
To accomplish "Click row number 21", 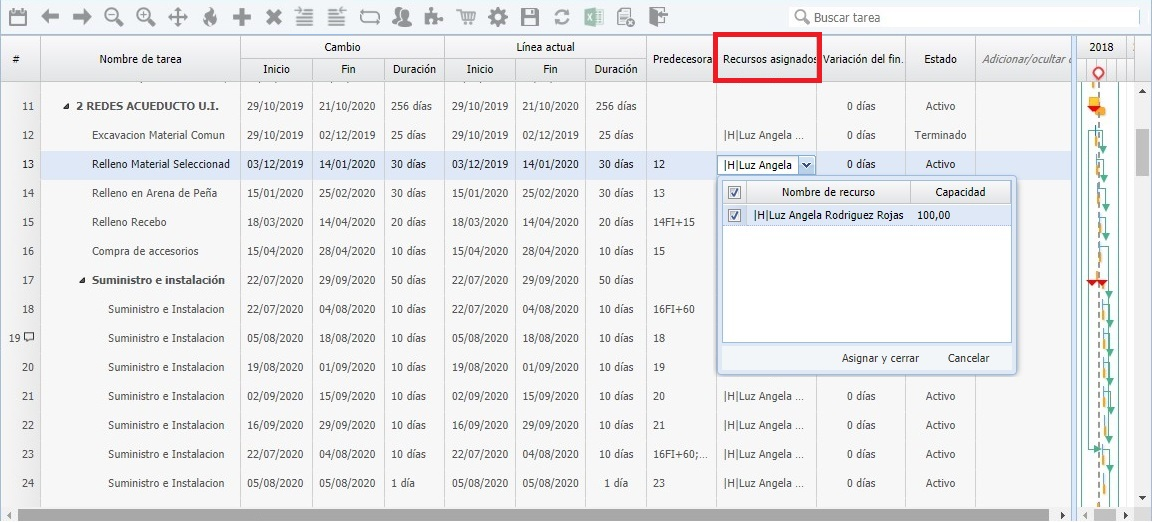I will click(x=28, y=396).
